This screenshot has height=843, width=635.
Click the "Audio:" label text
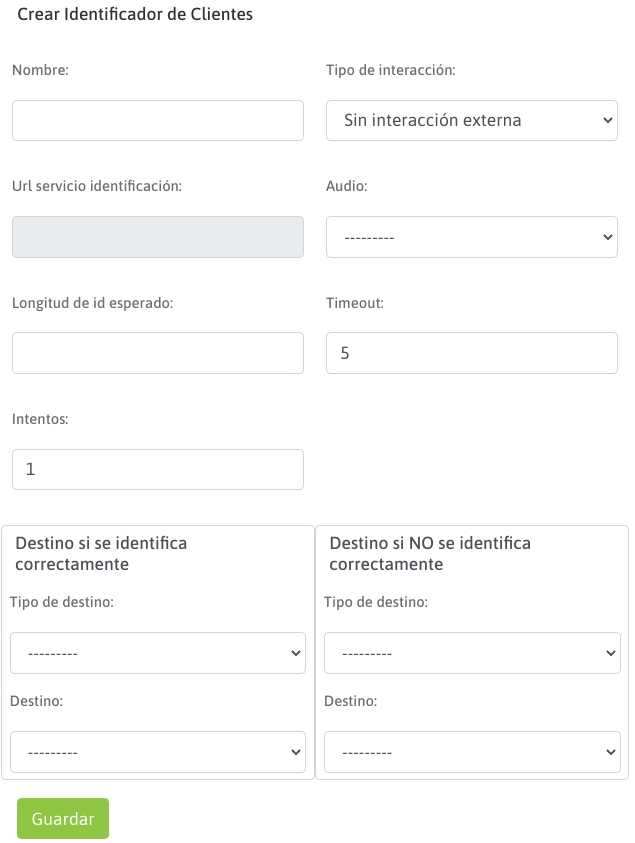point(347,186)
